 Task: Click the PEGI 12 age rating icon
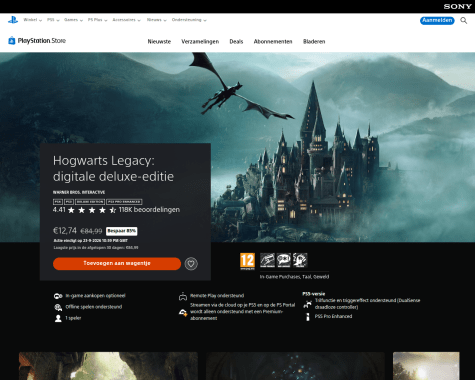click(247, 261)
